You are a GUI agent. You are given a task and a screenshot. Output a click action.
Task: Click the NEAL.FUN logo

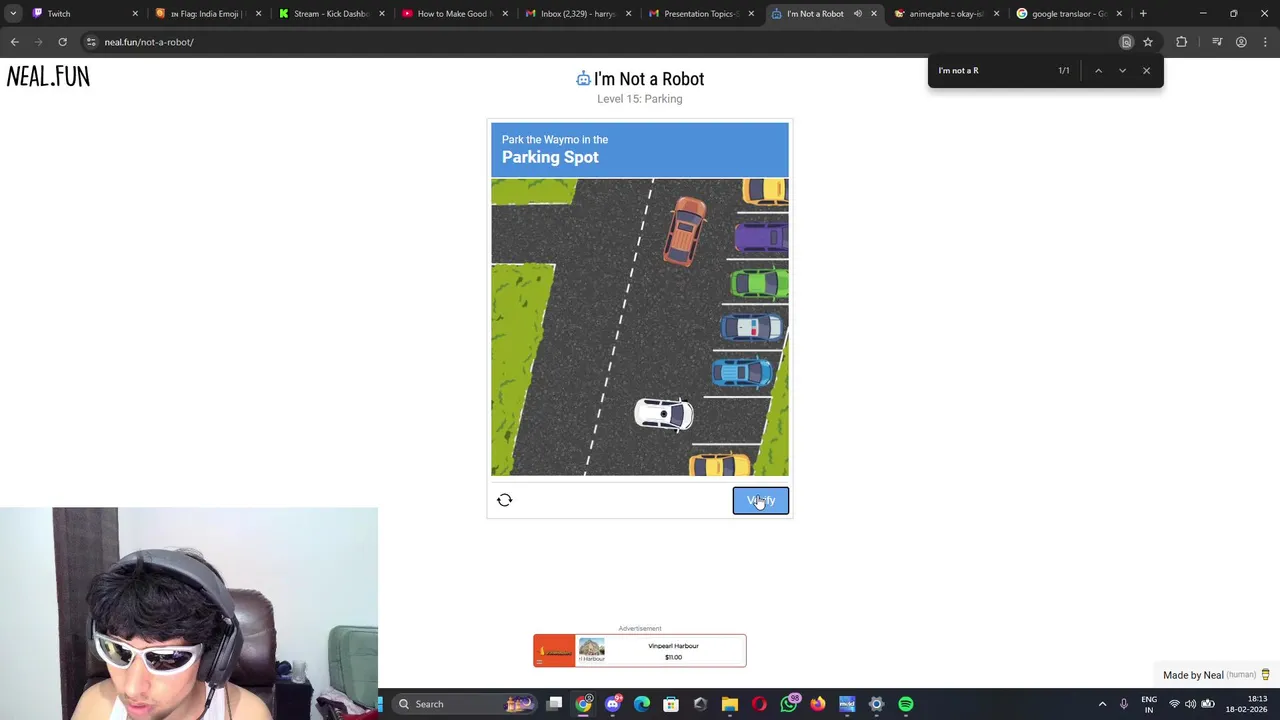click(x=48, y=77)
